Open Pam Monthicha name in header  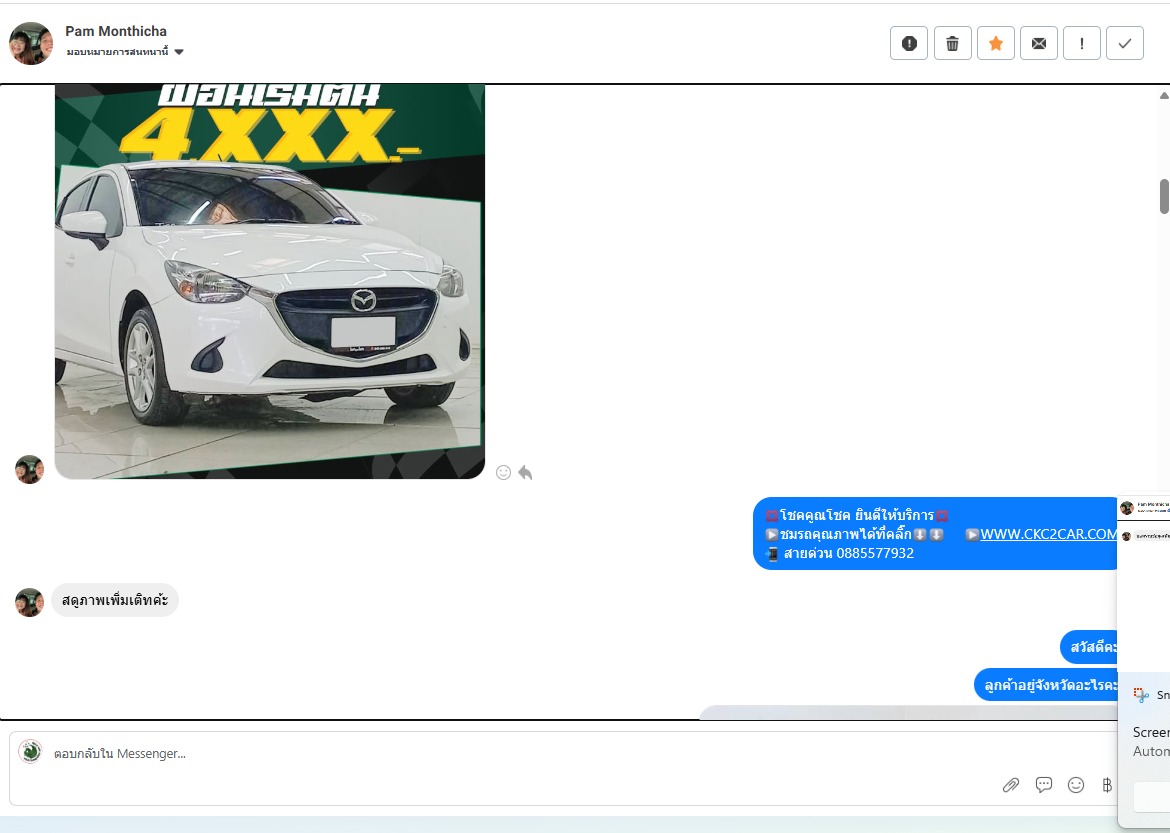coord(116,31)
